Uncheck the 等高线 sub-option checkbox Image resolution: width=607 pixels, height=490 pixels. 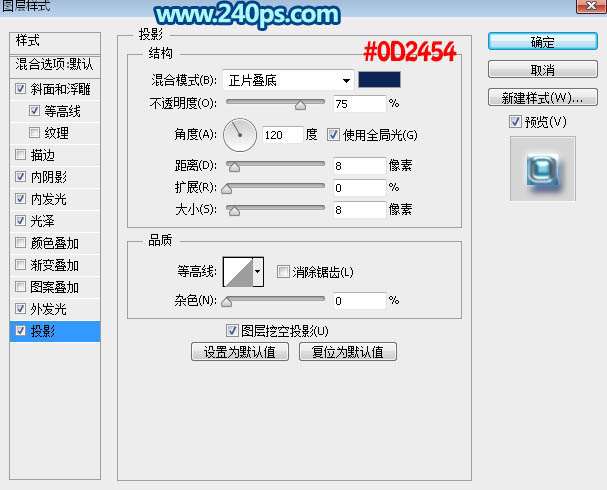pyautogui.click(x=34, y=111)
